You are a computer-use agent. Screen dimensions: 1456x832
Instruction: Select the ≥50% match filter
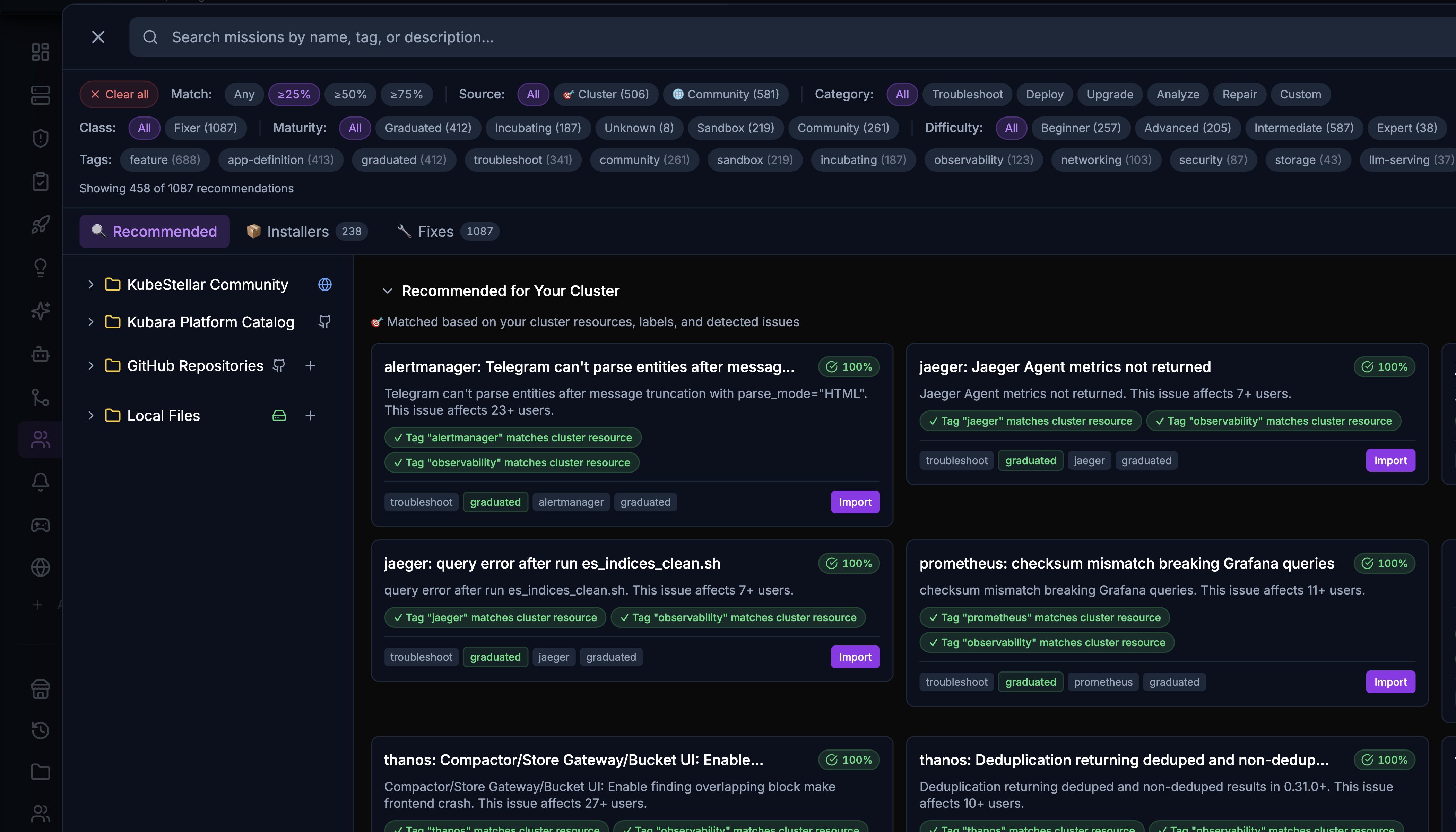[350, 94]
